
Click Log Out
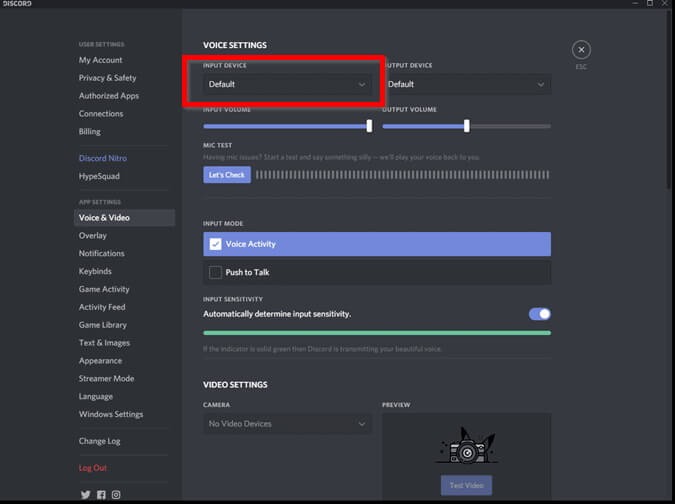click(x=93, y=468)
